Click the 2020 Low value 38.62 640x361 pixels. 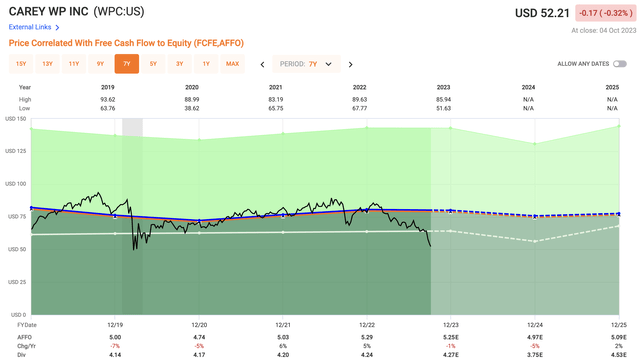[192, 108]
